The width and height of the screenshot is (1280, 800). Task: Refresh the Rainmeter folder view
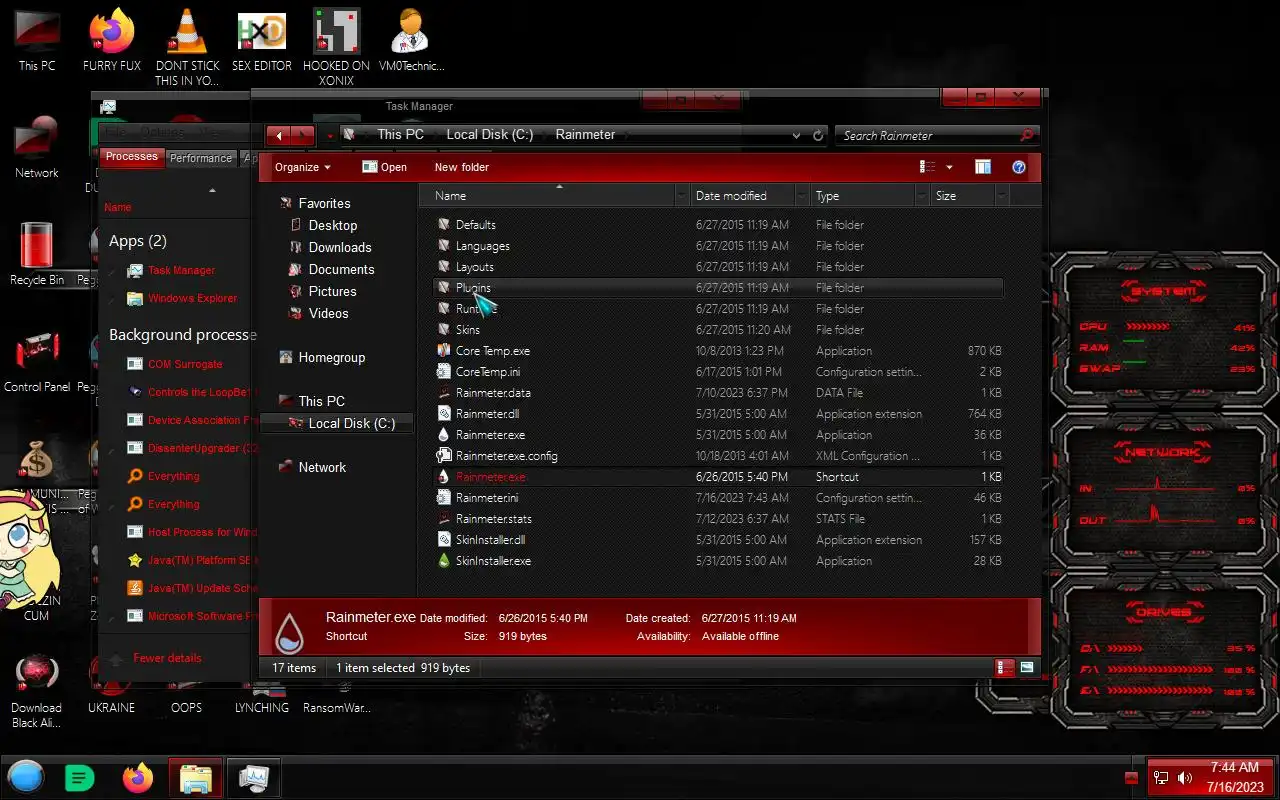(818, 135)
